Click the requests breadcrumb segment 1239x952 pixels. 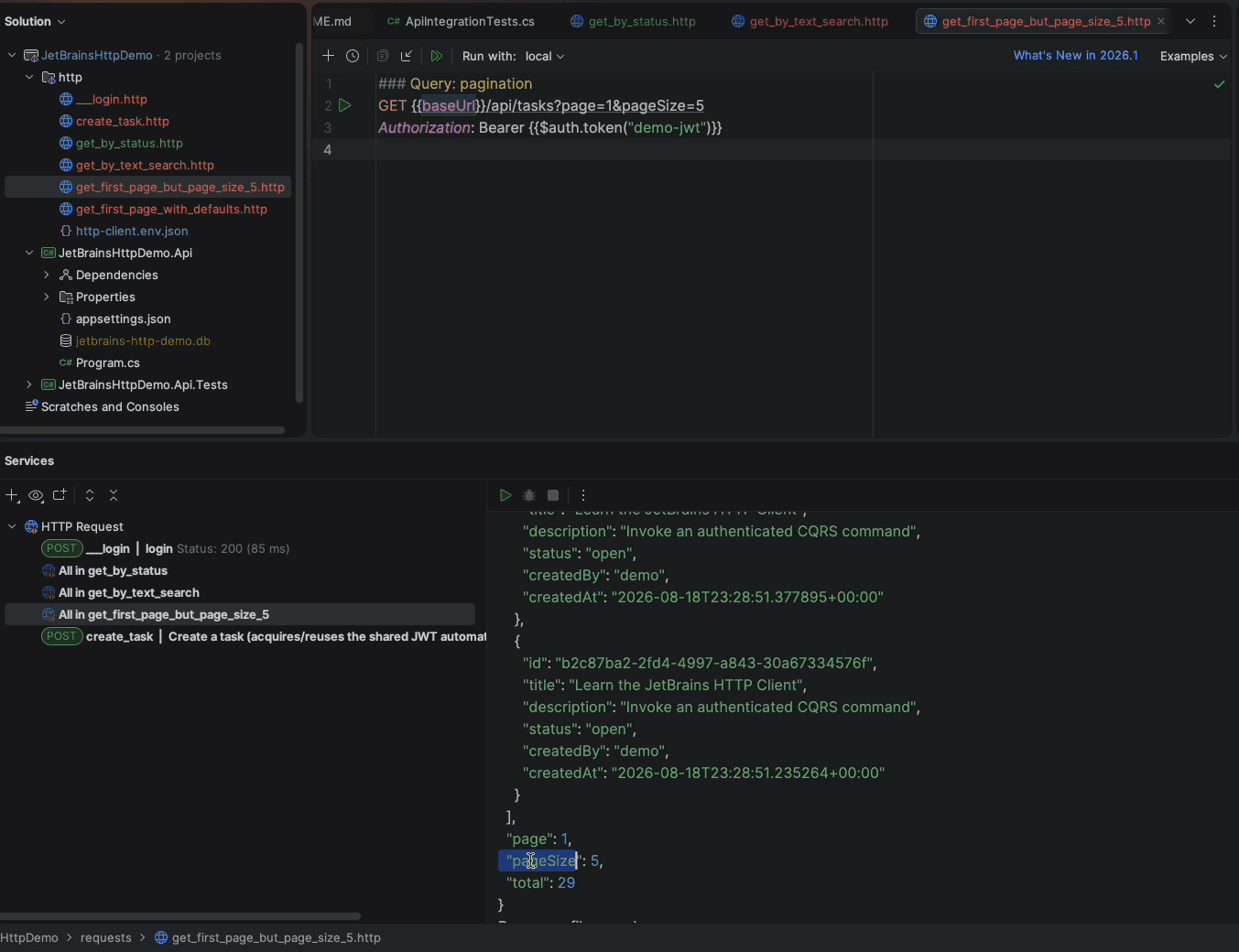(x=106, y=937)
